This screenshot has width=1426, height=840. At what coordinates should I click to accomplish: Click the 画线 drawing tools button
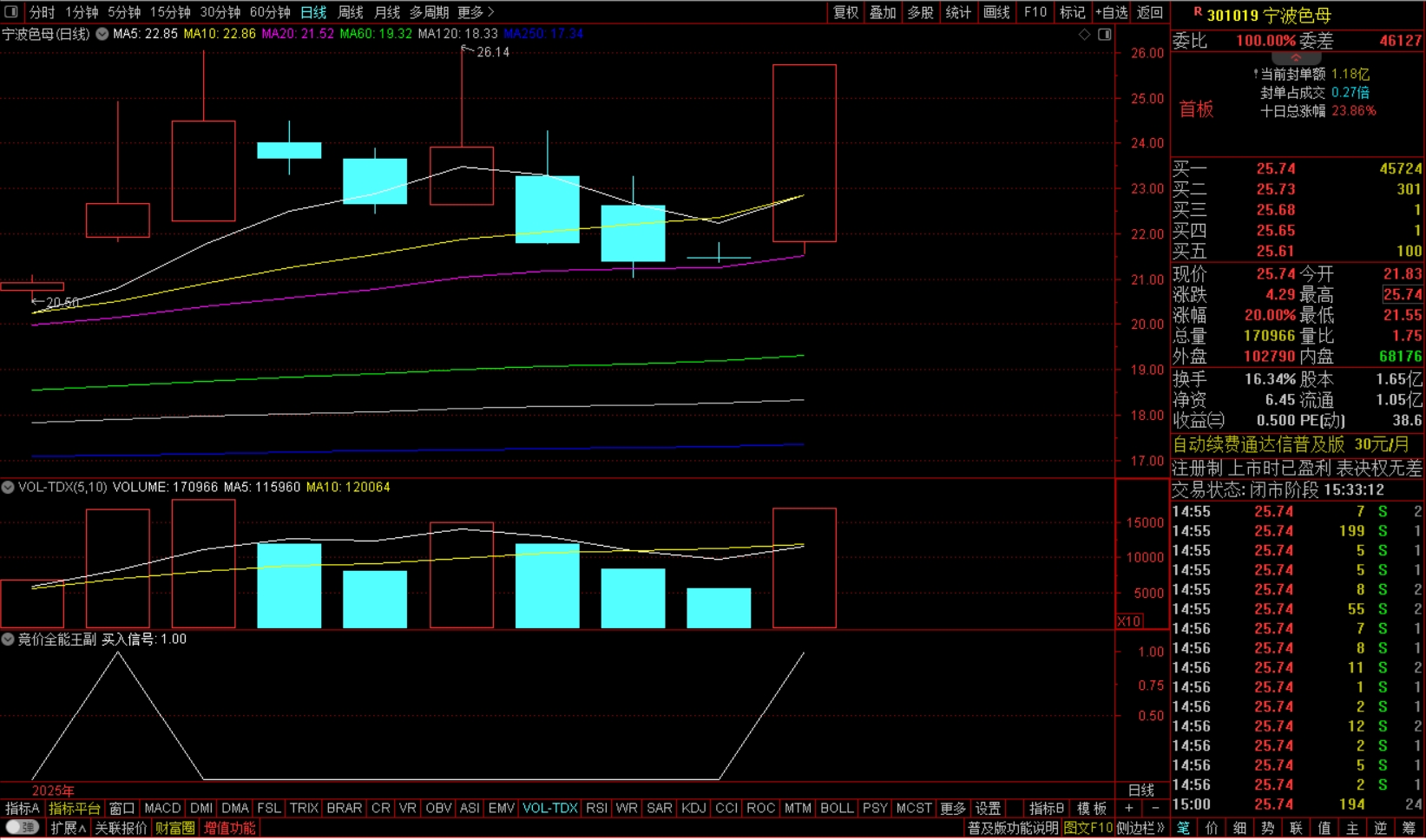996,12
